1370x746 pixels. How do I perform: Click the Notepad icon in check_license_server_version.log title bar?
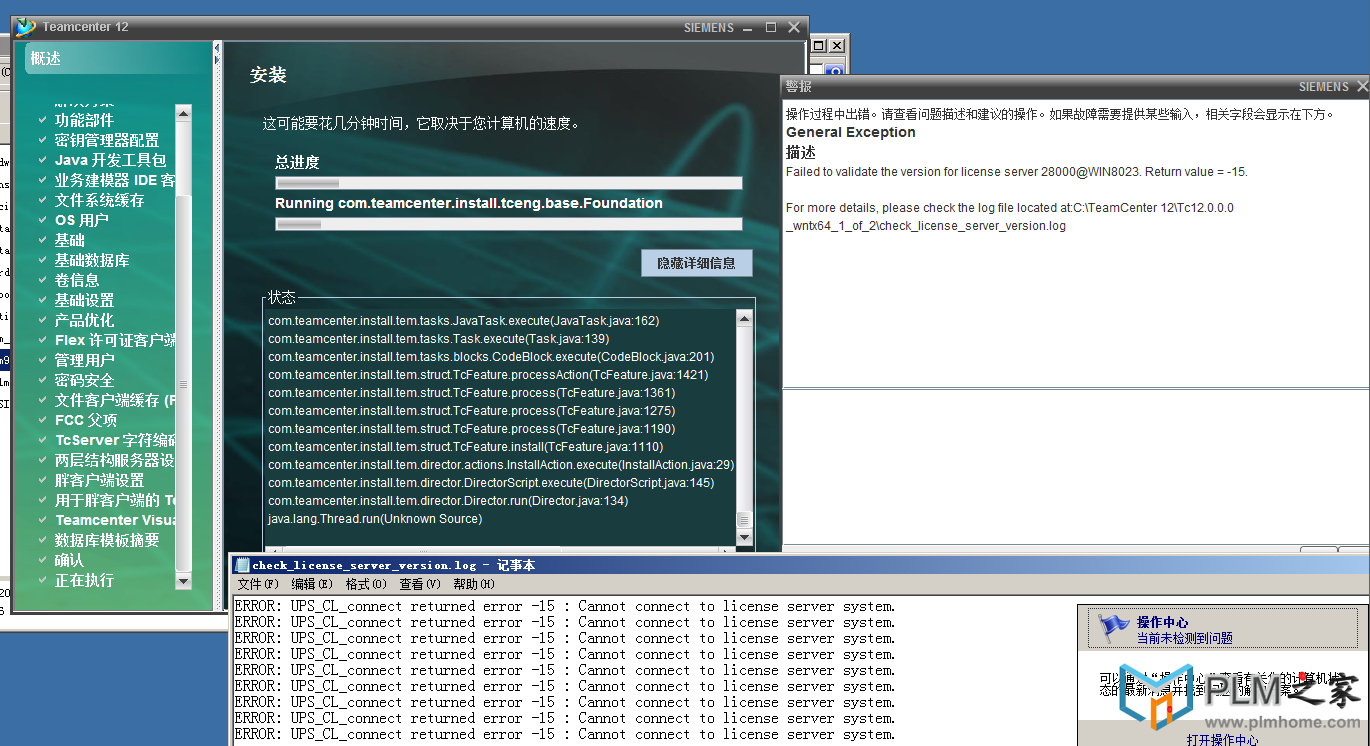242,565
